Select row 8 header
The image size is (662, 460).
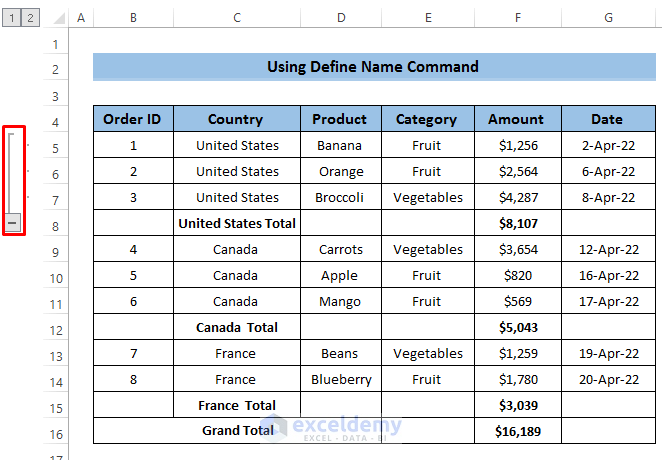[x=55, y=226]
